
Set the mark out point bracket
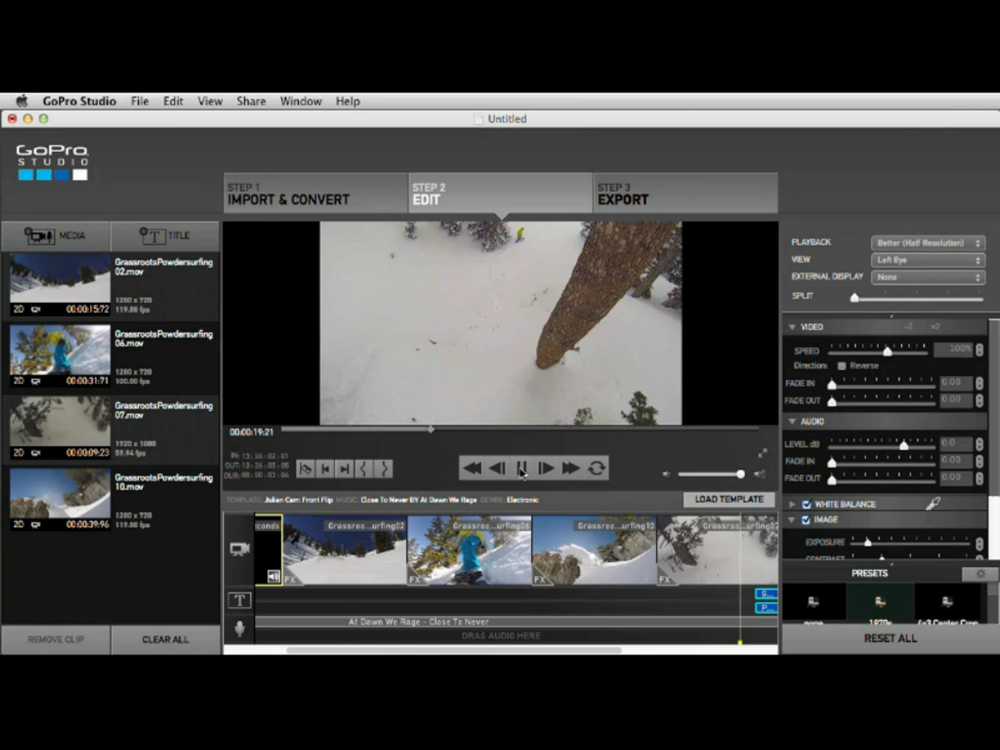pos(383,469)
